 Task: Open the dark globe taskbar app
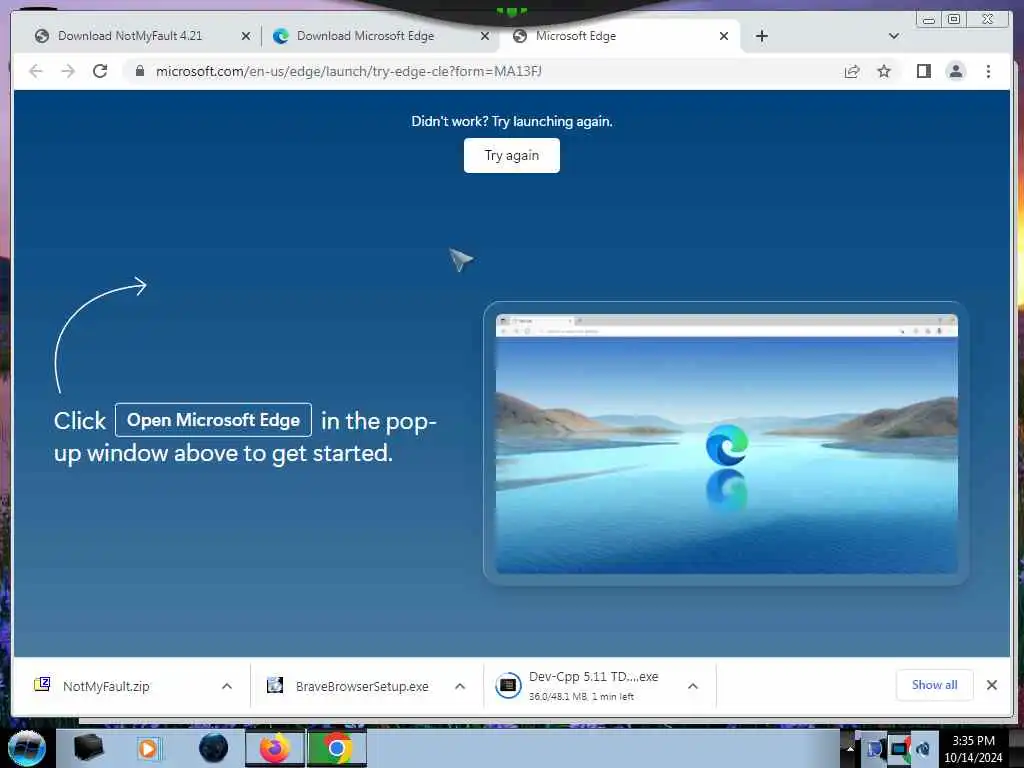[x=213, y=748]
